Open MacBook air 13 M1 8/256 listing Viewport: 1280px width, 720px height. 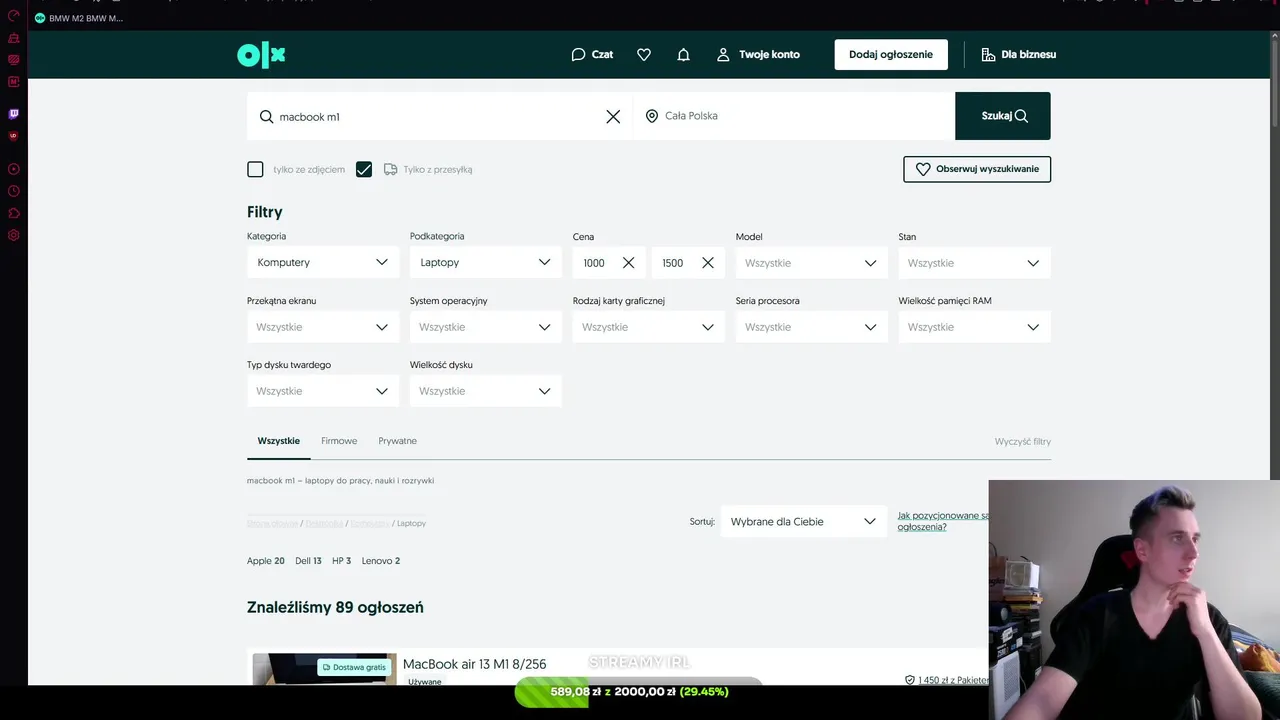[x=474, y=664]
